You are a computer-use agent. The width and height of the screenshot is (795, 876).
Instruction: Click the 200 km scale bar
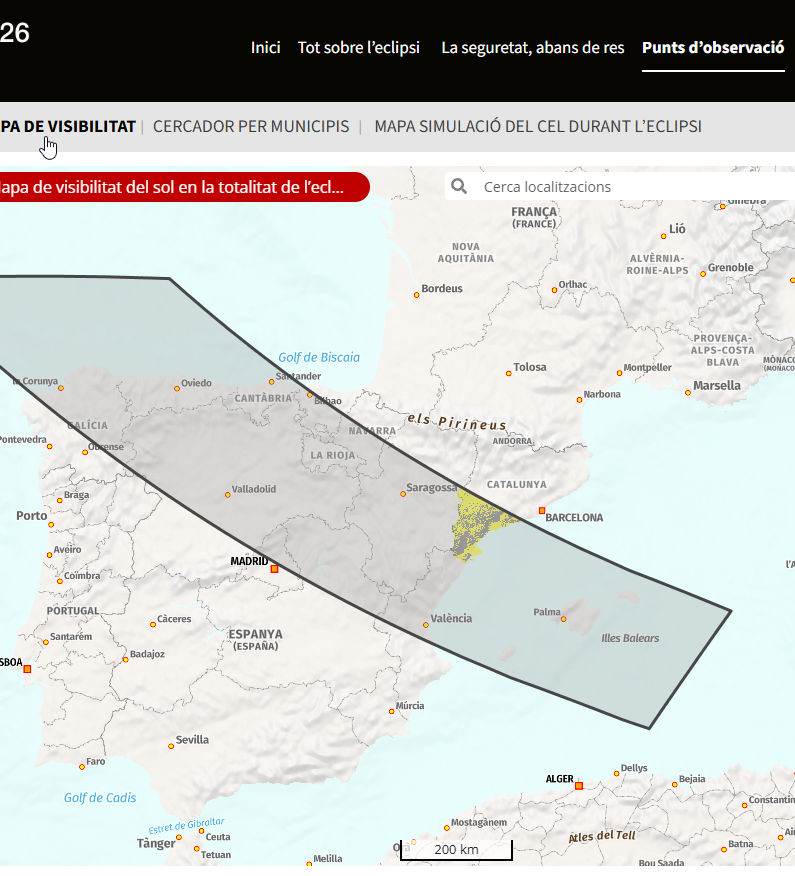click(x=456, y=850)
